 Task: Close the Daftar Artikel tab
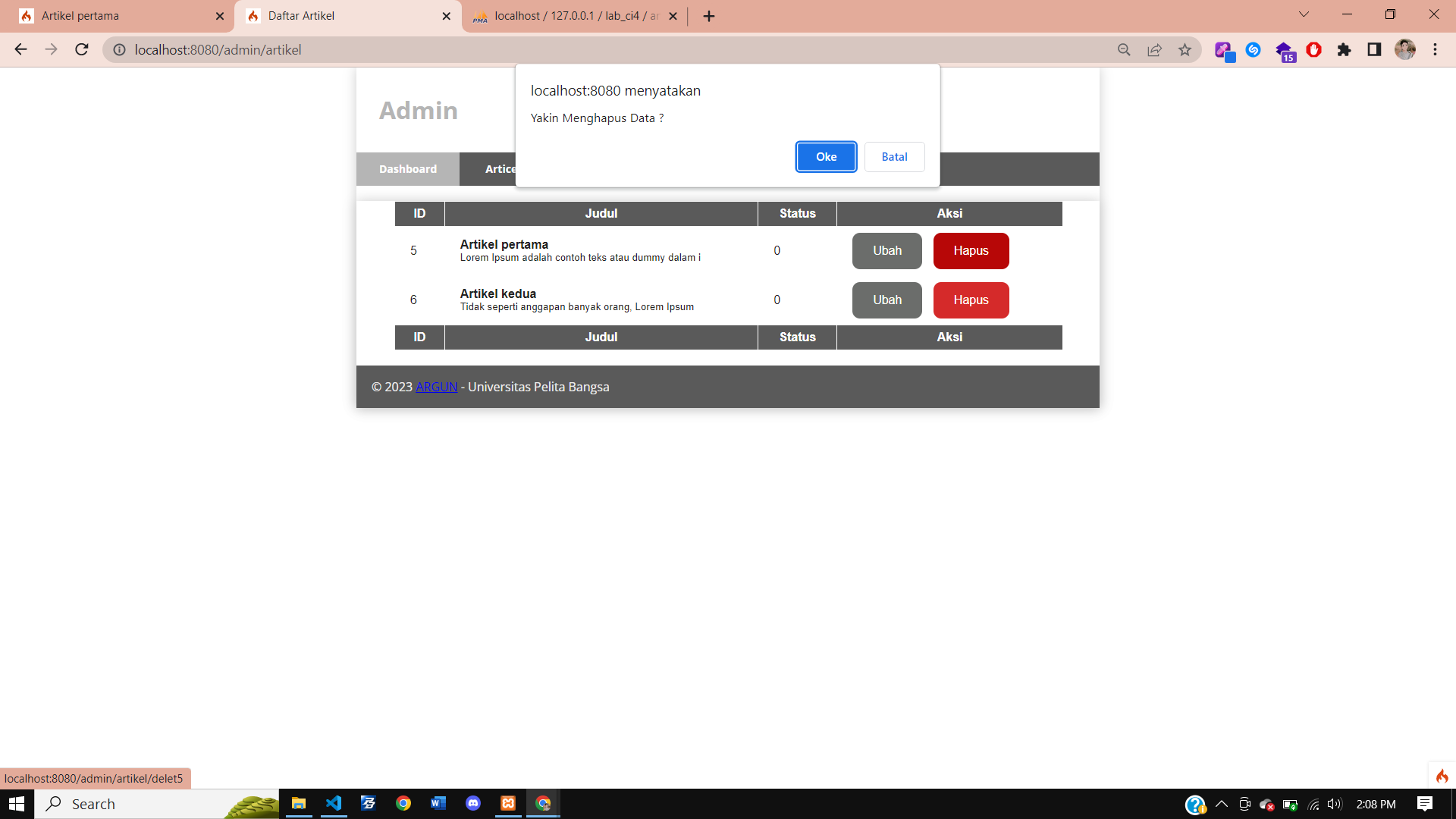pos(446,16)
